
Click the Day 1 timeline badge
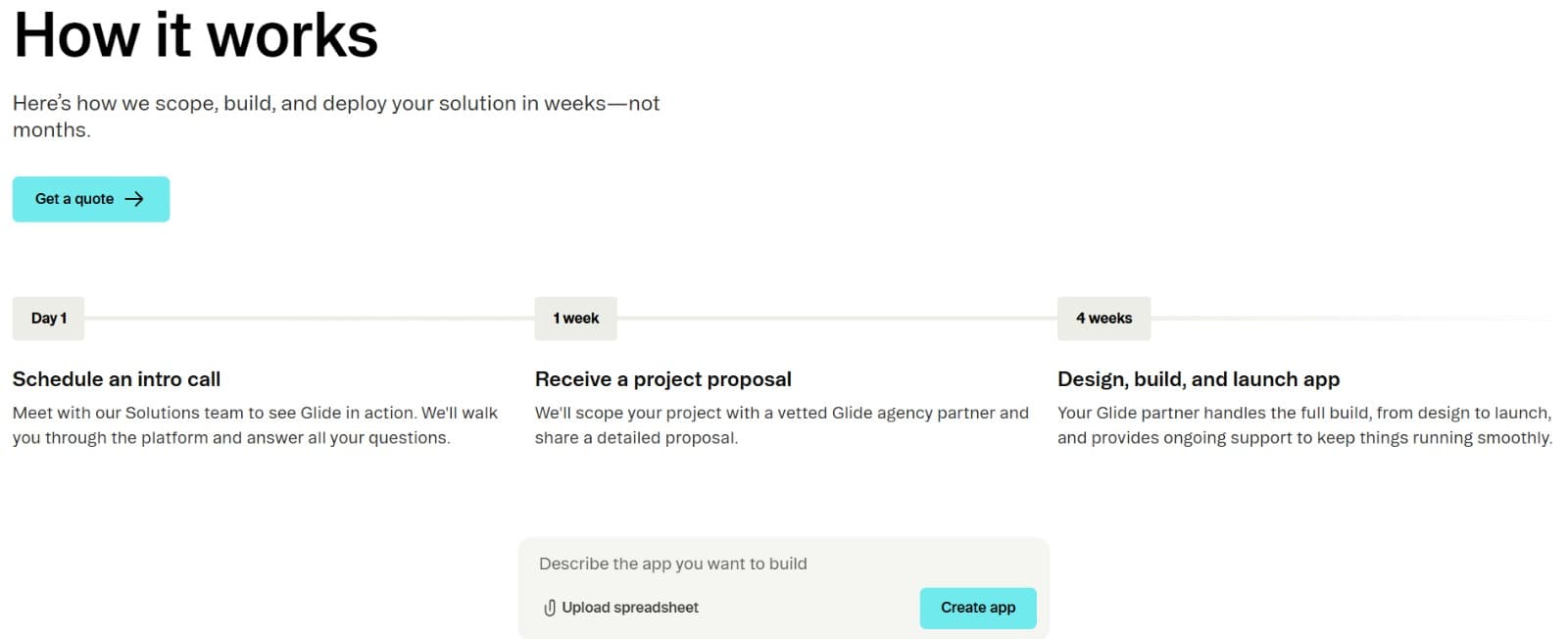(x=48, y=319)
